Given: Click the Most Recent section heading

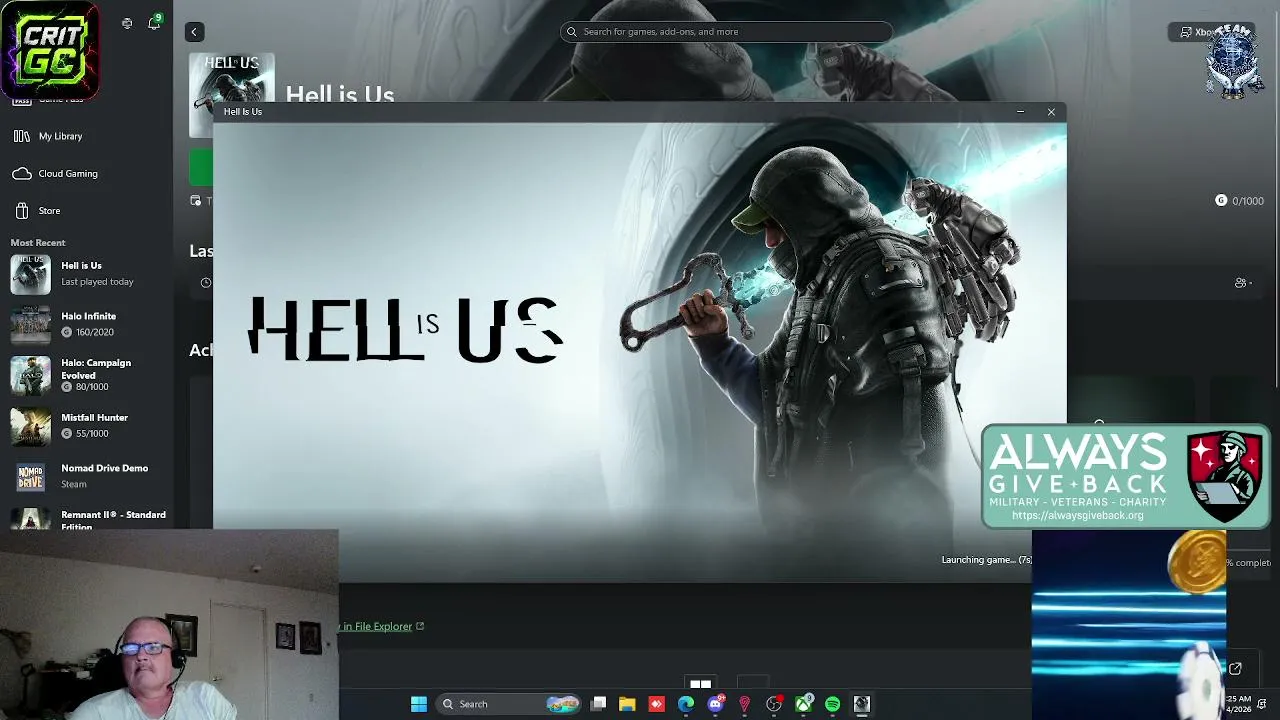Looking at the screenshot, I should pyautogui.click(x=38, y=243).
